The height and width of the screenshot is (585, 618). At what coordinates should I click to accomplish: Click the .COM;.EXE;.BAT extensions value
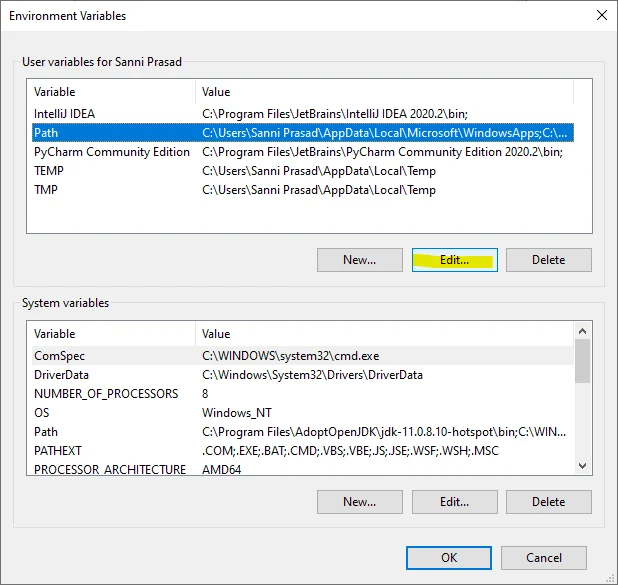pyautogui.click(x=350, y=451)
